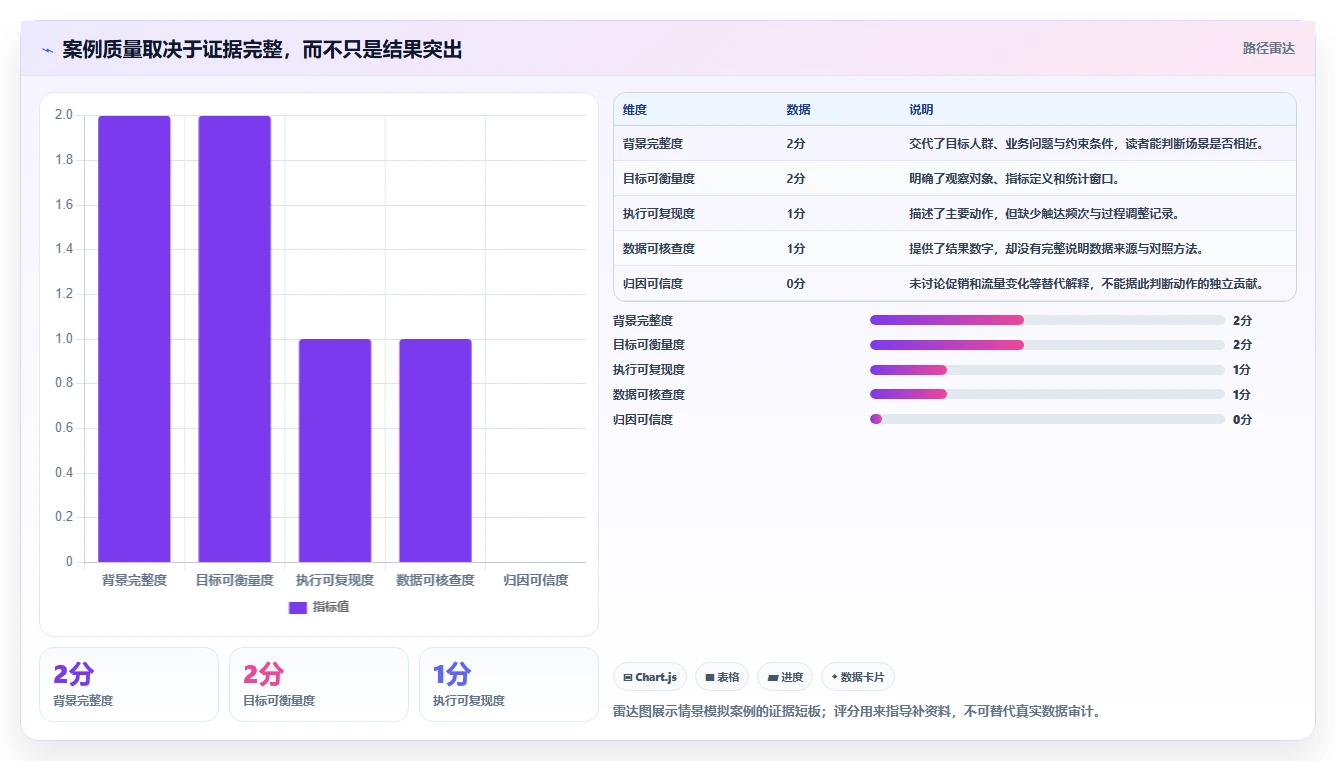Click the 进度 tag chip
Screen dimensions: 1336x761
tap(785, 677)
